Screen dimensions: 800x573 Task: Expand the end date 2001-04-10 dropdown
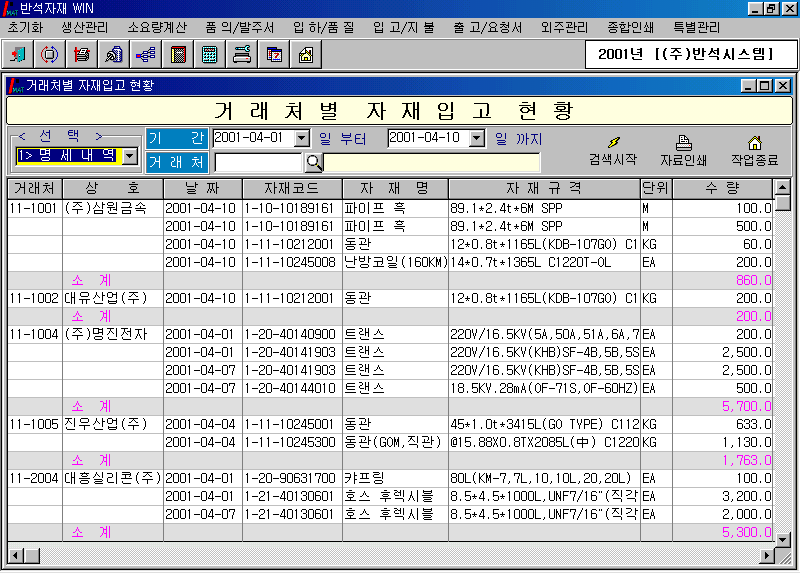pos(476,138)
